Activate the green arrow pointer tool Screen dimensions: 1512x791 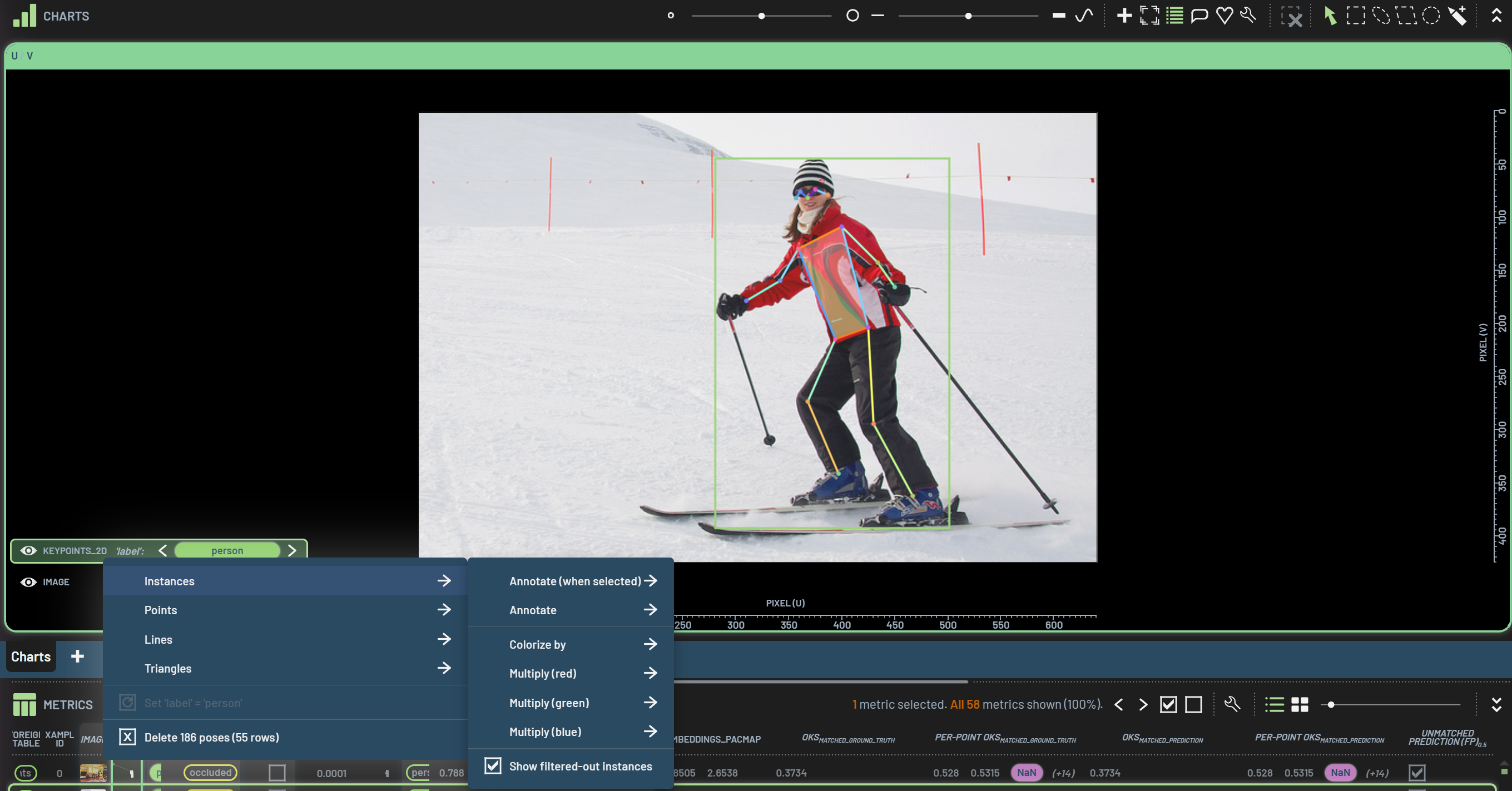1330,16
